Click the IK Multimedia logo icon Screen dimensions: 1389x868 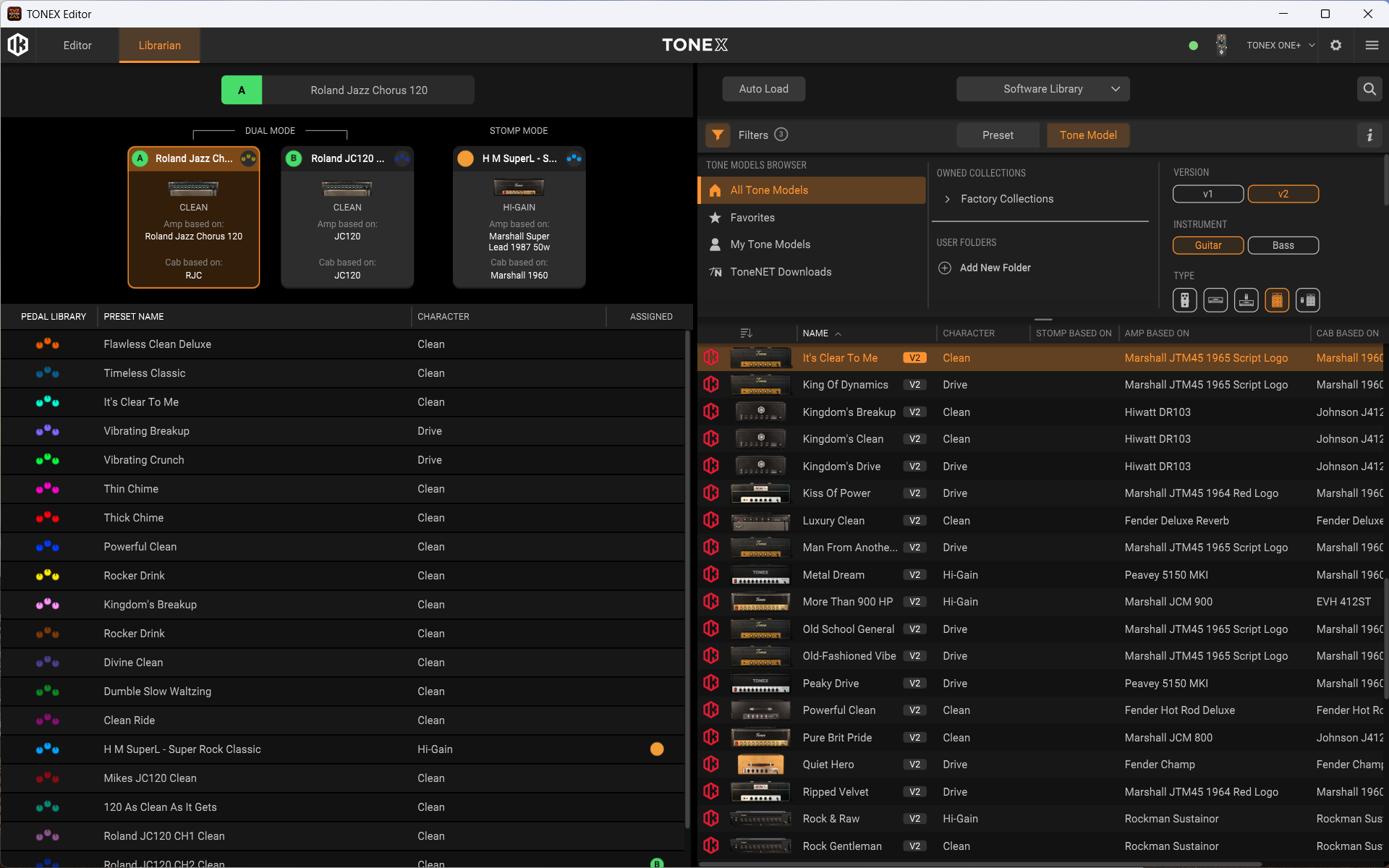coord(18,45)
